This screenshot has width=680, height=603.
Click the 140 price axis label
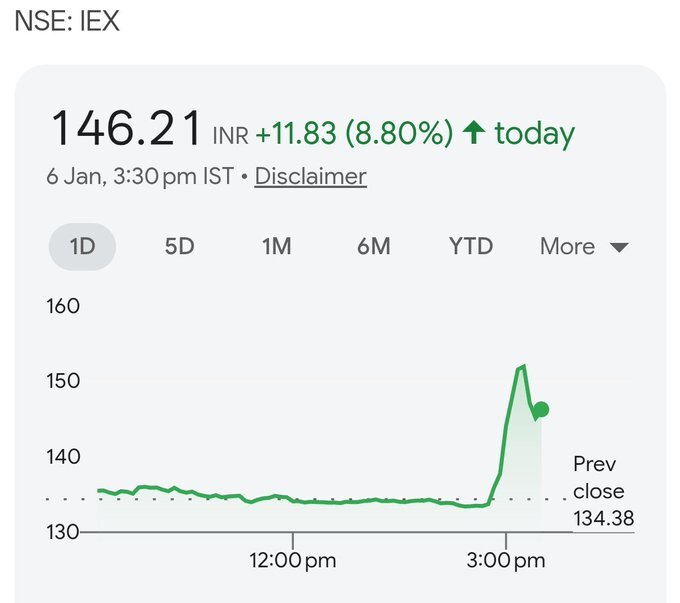63,456
